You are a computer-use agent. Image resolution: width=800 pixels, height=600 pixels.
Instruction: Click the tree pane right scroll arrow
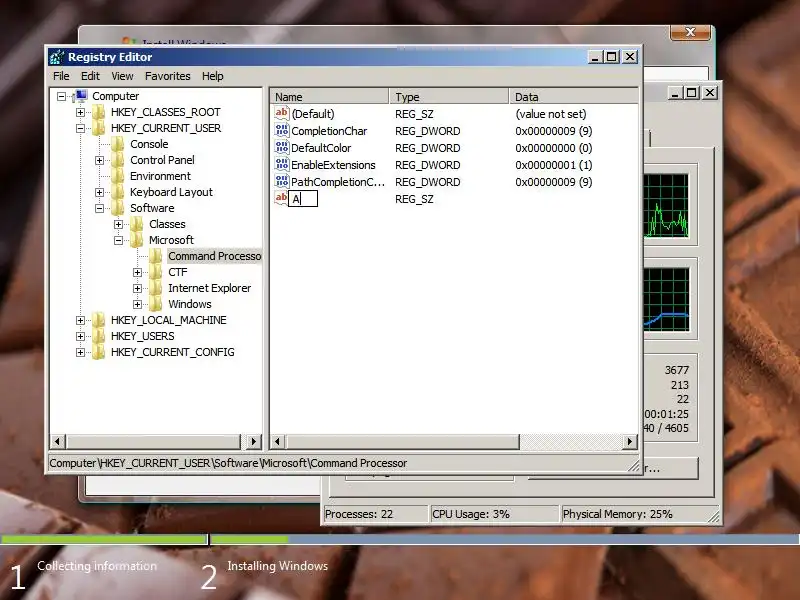coord(253,441)
